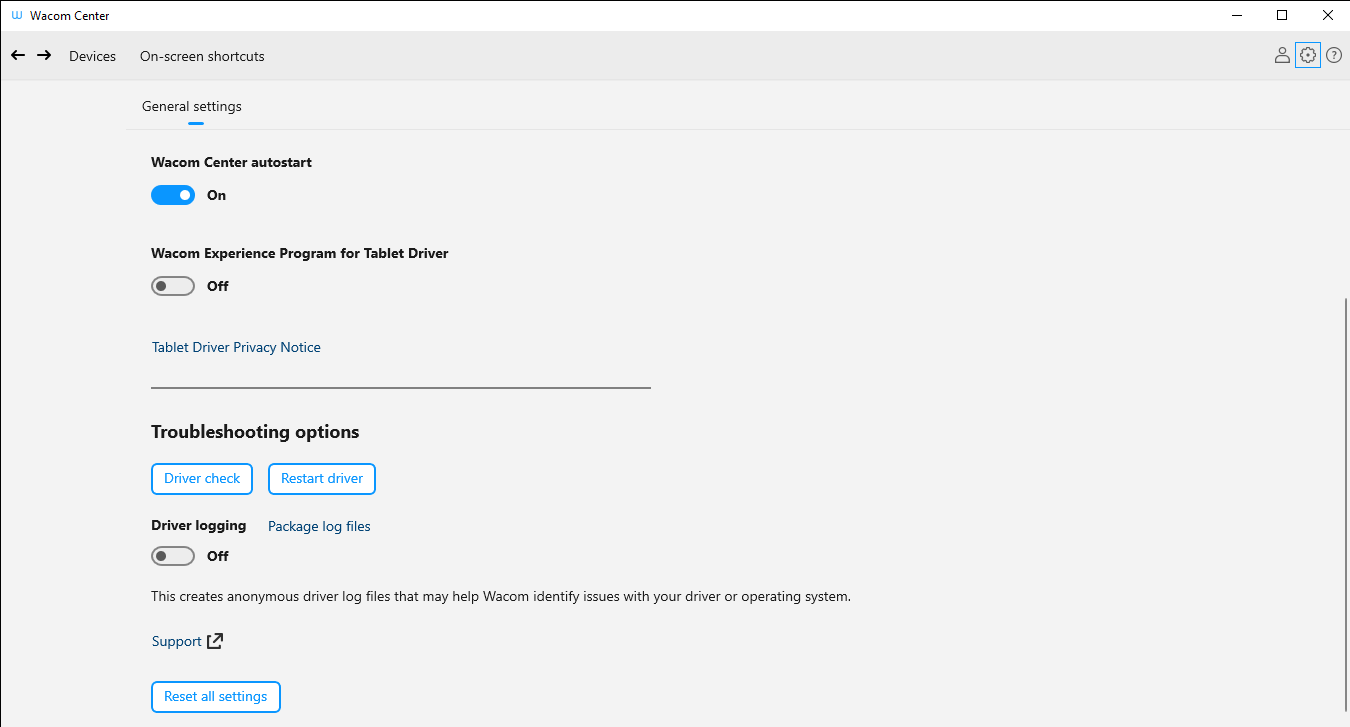Click the Wacom Center autostart label
1350x727 pixels.
pyautogui.click(x=231, y=162)
